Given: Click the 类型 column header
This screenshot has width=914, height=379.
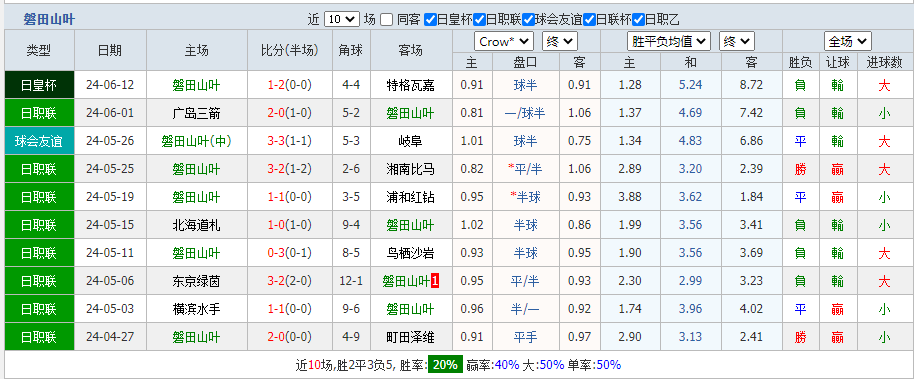Looking at the screenshot, I should pyautogui.click(x=39, y=50).
